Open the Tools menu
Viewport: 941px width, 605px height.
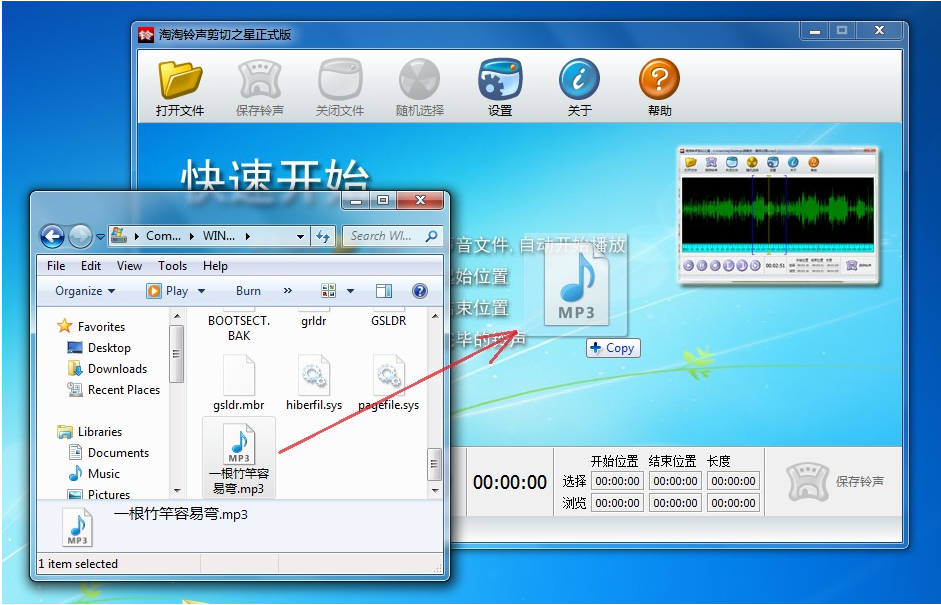(172, 266)
